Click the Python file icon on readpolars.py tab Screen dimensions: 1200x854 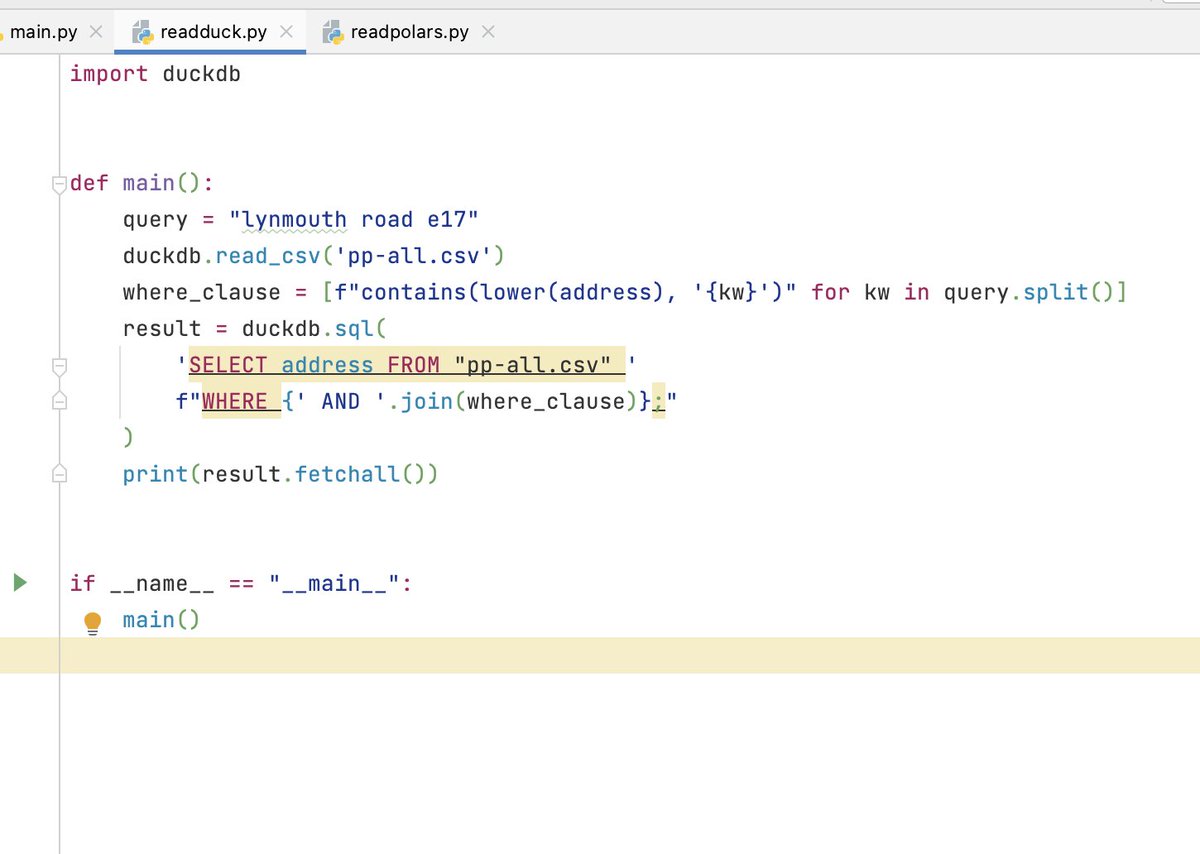[x=333, y=32]
